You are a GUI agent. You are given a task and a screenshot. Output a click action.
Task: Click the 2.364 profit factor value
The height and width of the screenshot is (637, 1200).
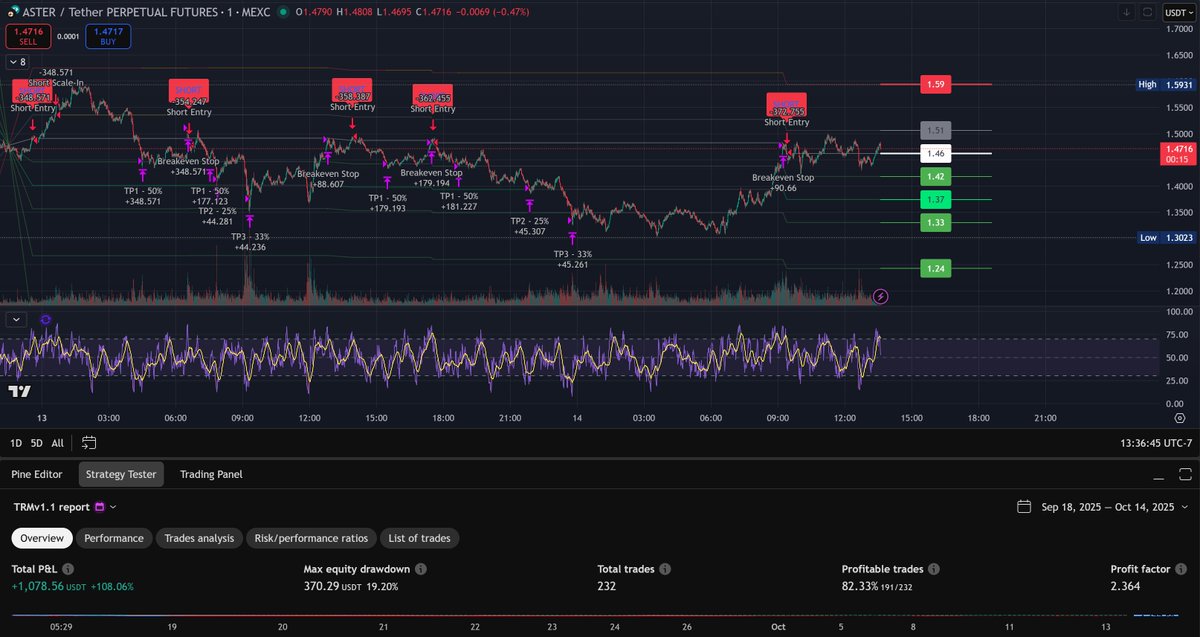(x=1125, y=586)
